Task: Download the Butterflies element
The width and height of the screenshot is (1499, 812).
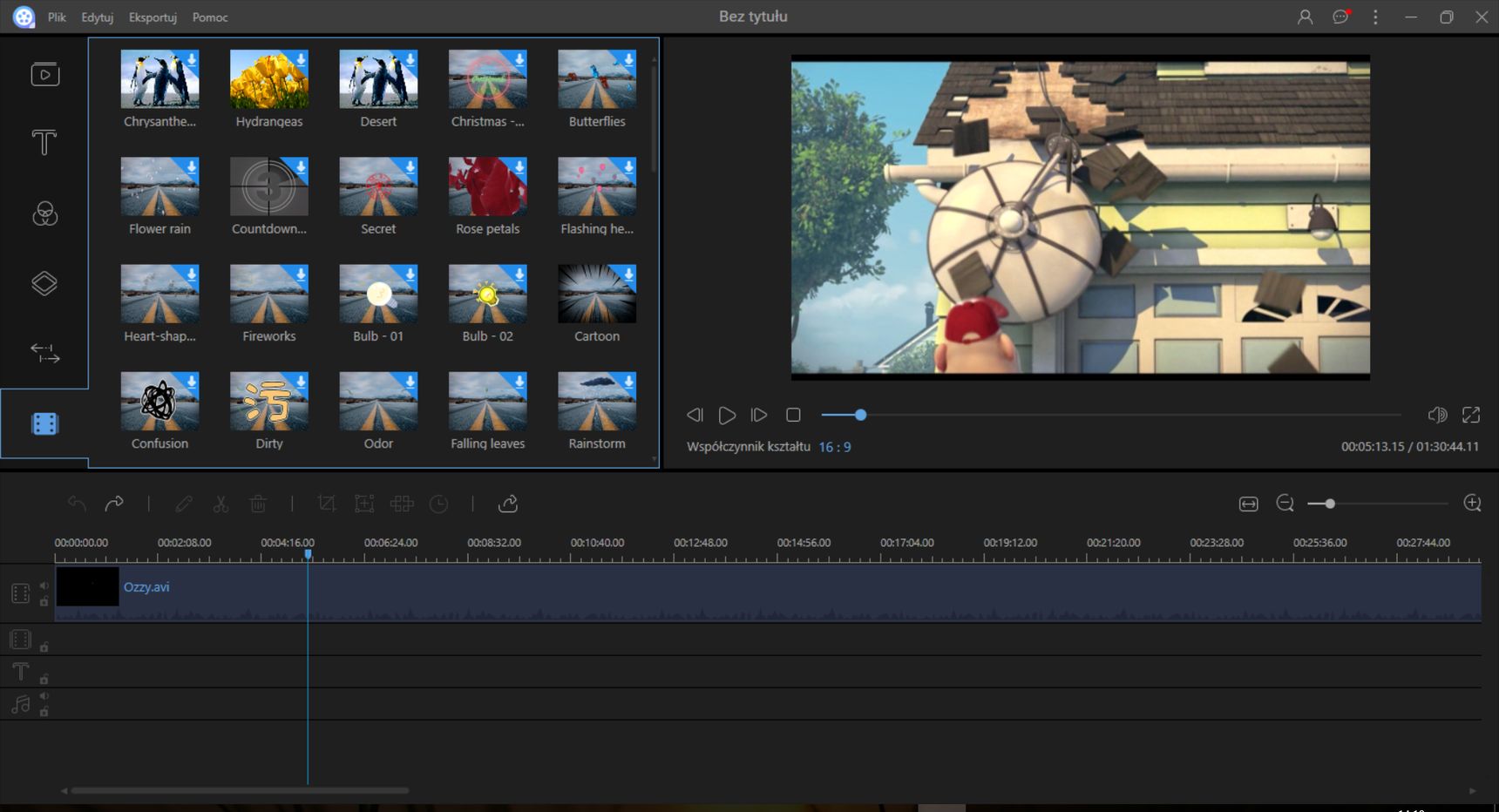Action: [x=627, y=59]
